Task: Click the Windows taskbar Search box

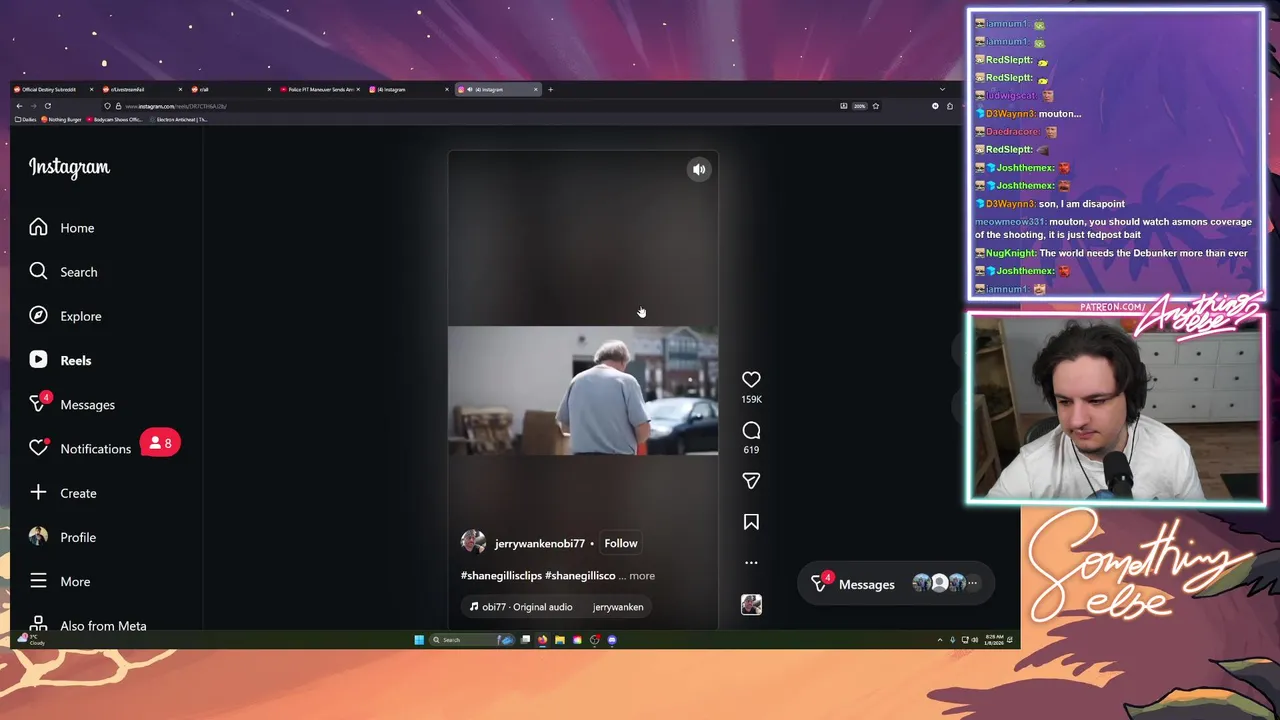Action: click(x=471, y=640)
